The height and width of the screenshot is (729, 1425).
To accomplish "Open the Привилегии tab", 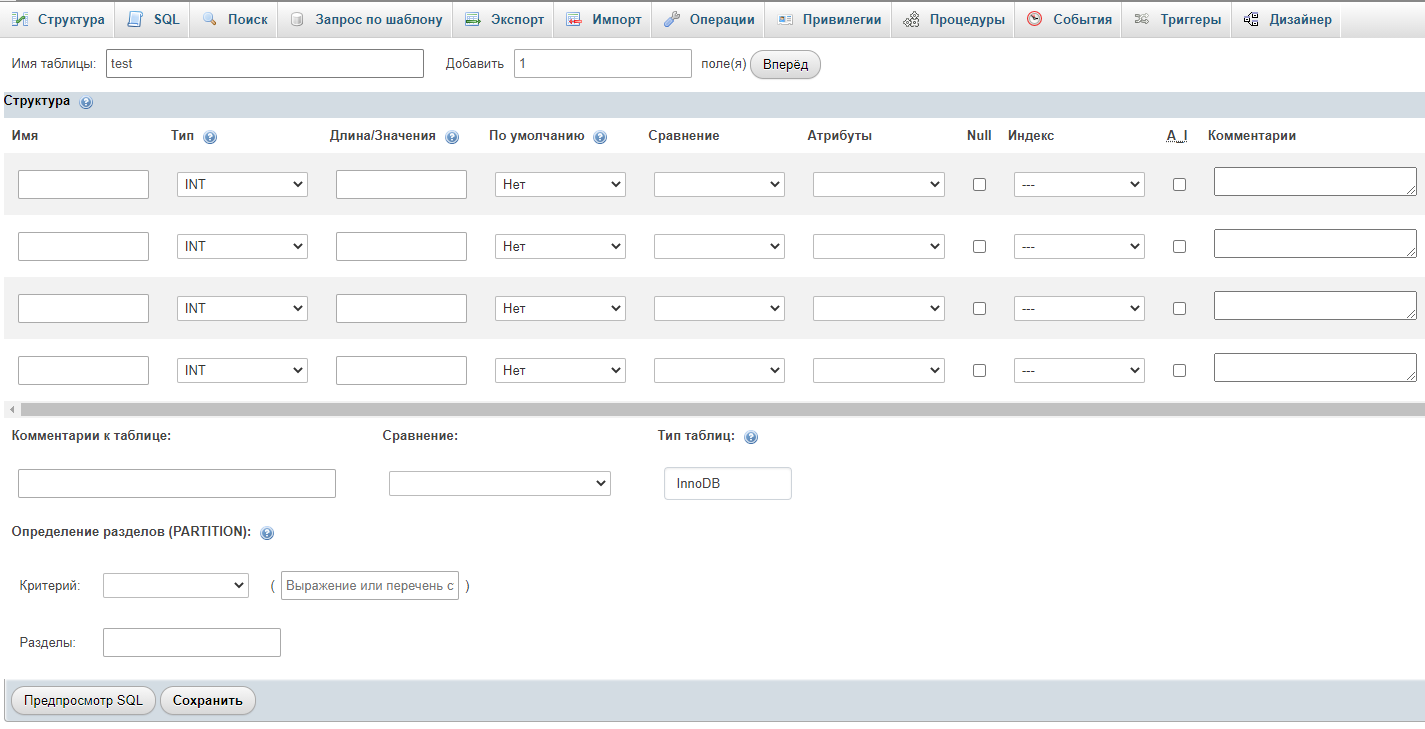I will pos(829,20).
